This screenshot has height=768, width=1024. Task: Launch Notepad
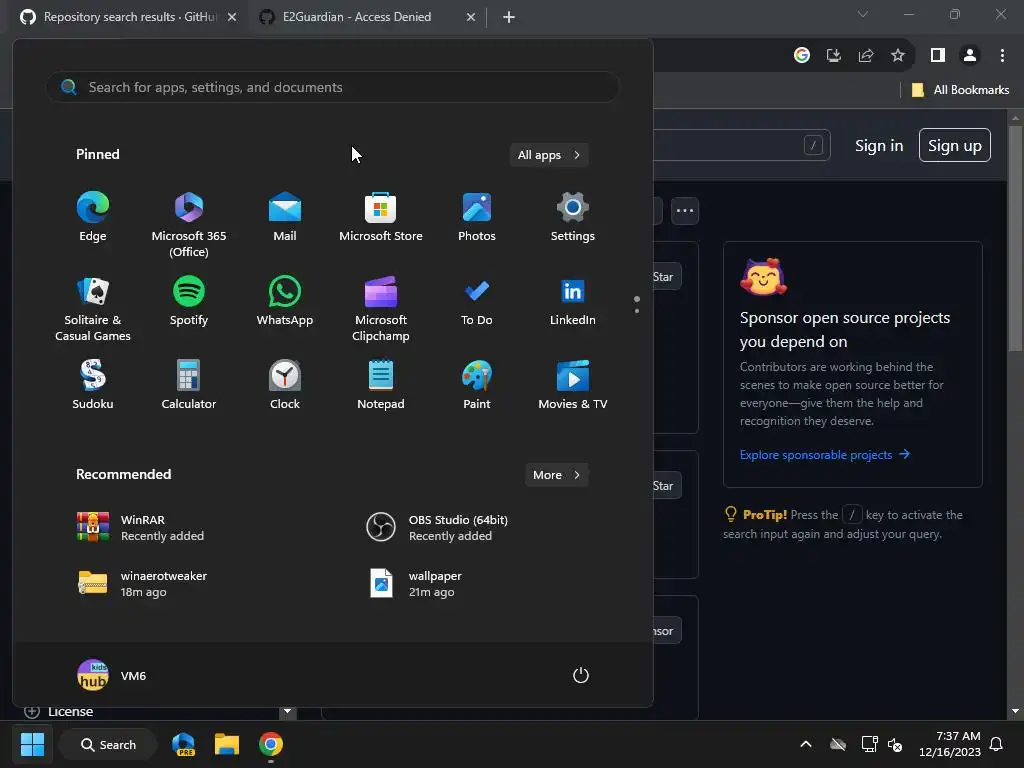(x=381, y=385)
